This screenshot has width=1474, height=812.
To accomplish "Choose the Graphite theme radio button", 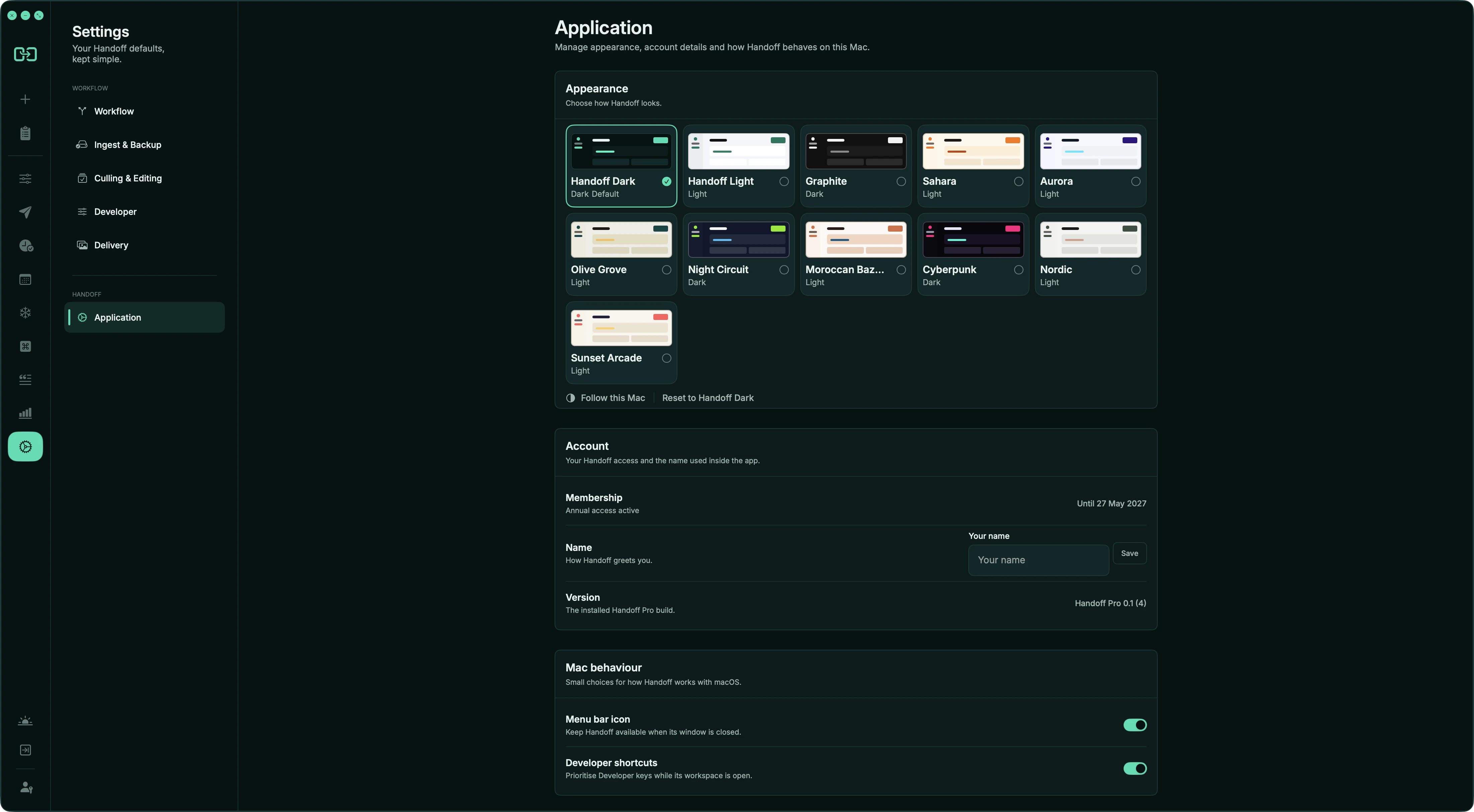I will coord(901,181).
